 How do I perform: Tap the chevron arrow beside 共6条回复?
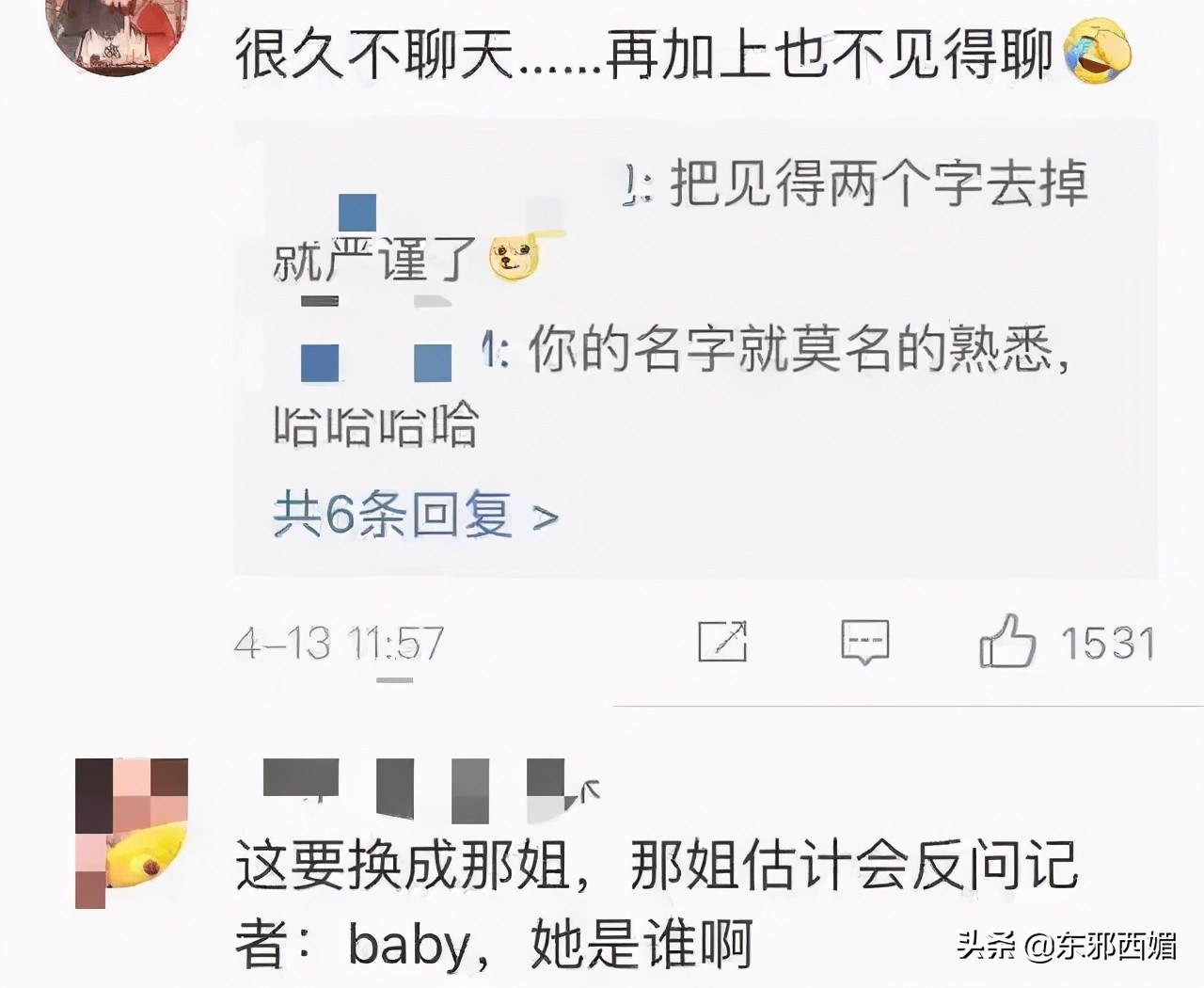click(x=546, y=518)
